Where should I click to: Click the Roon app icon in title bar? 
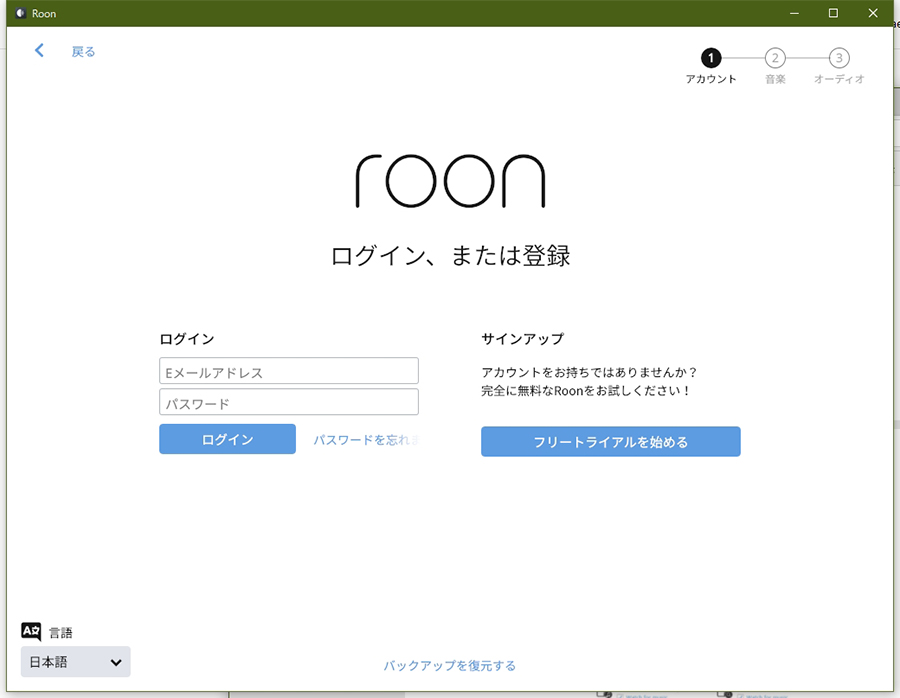(x=19, y=13)
